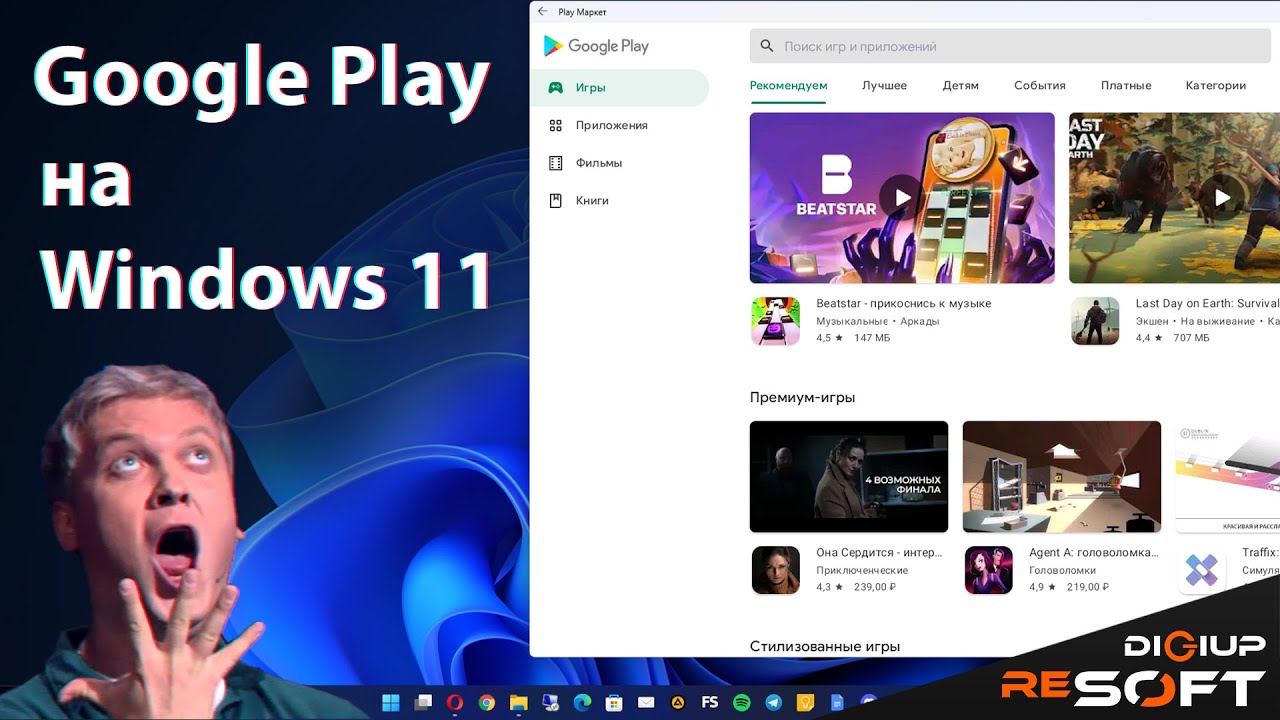
Task: Launch Google Chrome from the taskbar
Action: (487, 703)
